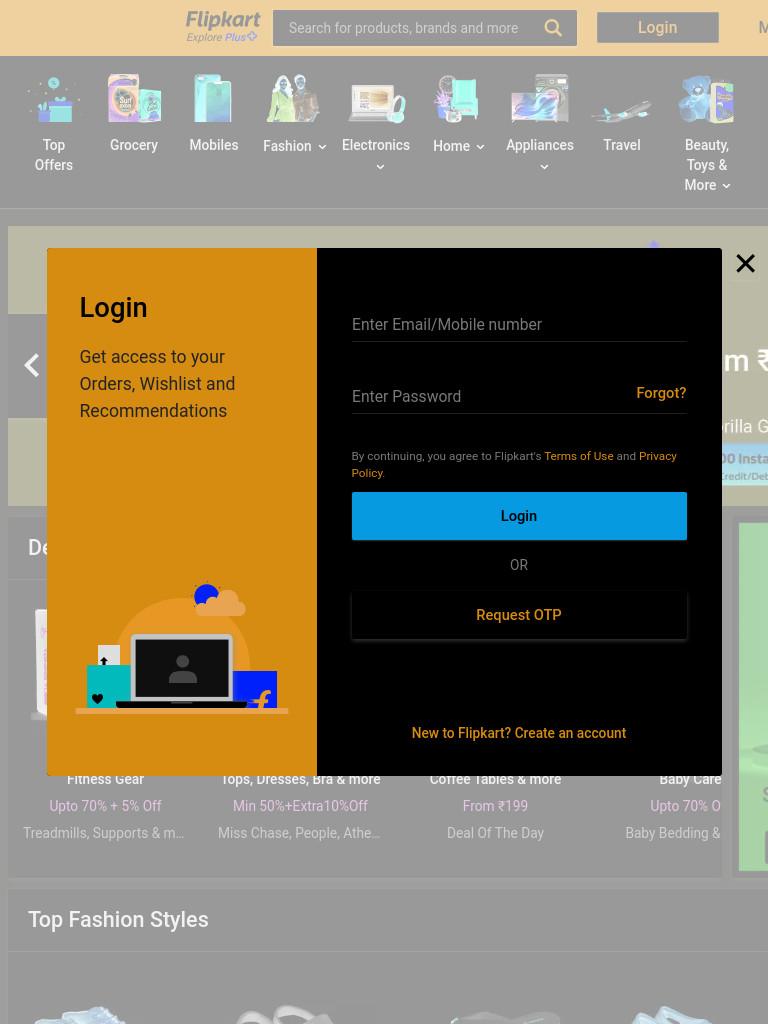Open the Top Offers gift icon
Image resolution: width=768 pixels, height=1024 pixels.
(x=54, y=99)
